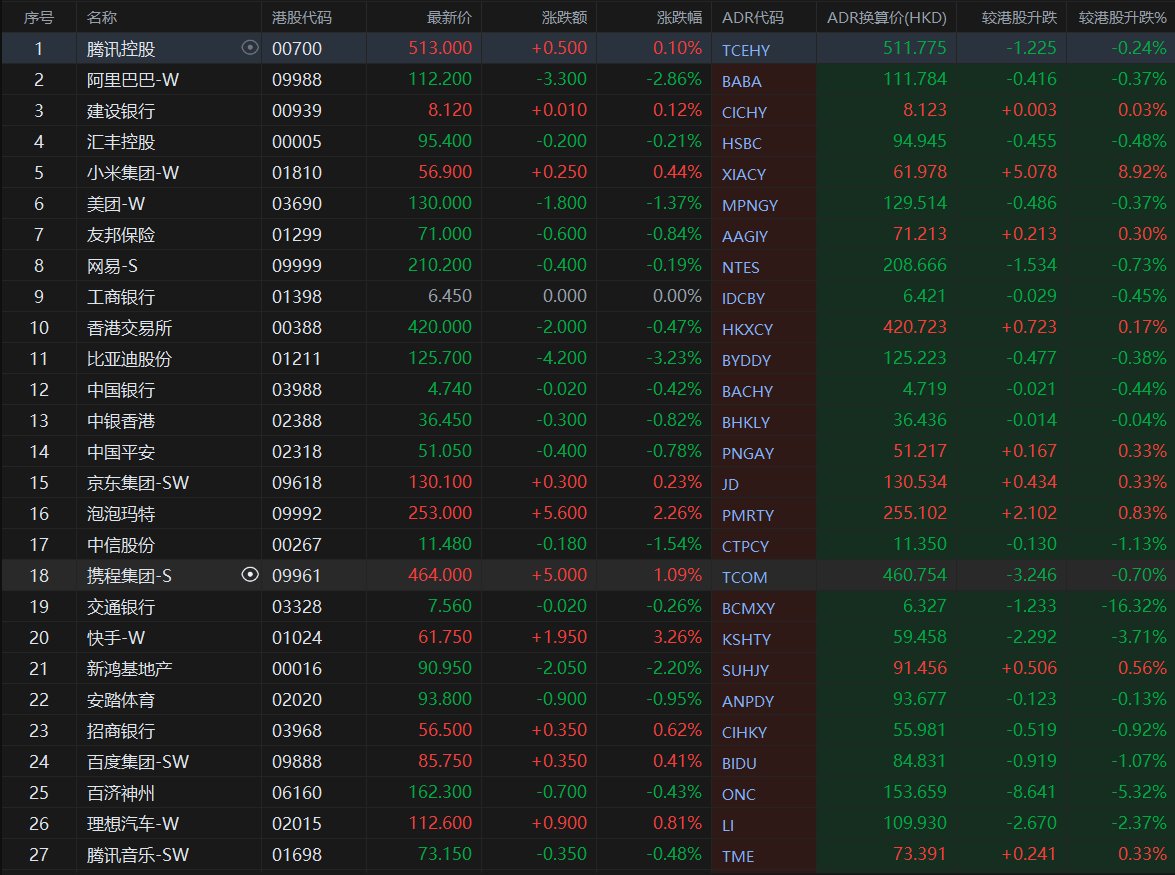
Task: Open the 建设银行 row
Action: (588, 110)
